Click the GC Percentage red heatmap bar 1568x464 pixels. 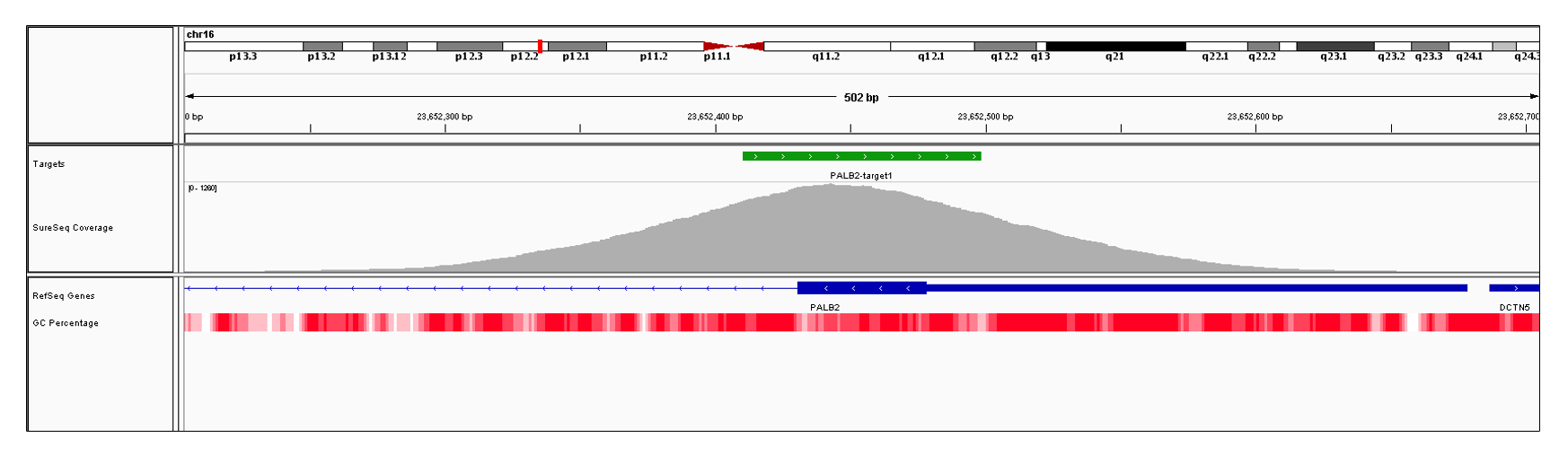pyautogui.click(x=861, y=322)
